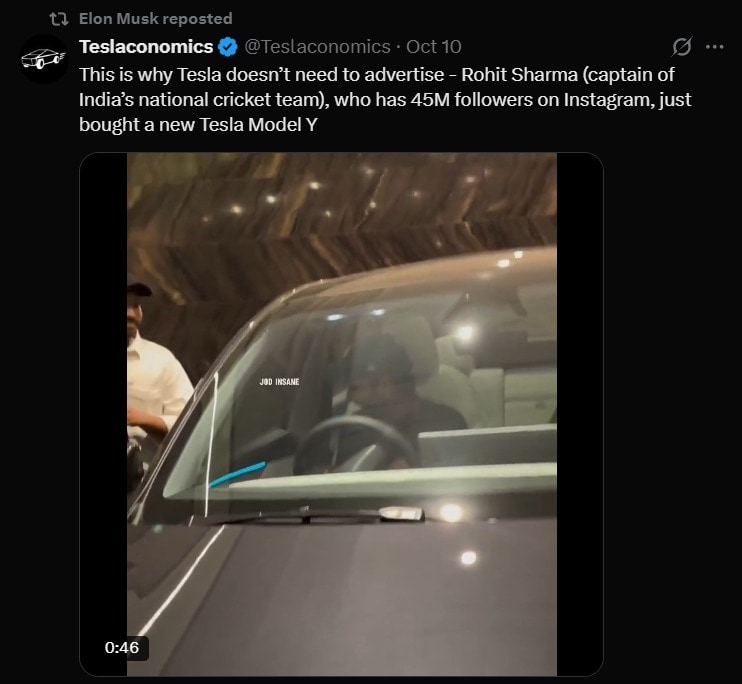The image size is (742, 684).
Task: Open the three-dot more options menu
Action: [714, 47]
